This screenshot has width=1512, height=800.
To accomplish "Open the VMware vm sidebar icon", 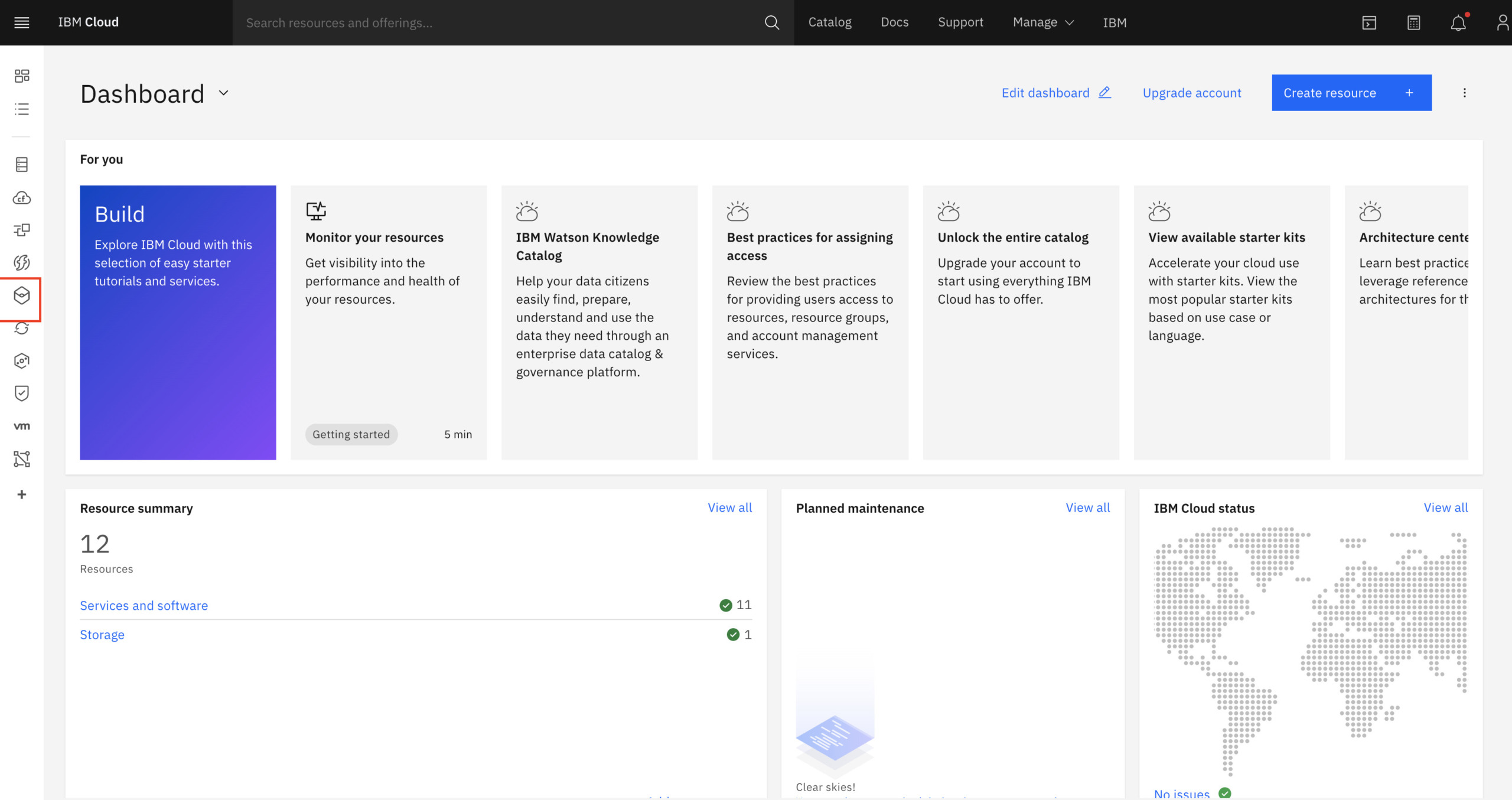I will pos(22,426).
